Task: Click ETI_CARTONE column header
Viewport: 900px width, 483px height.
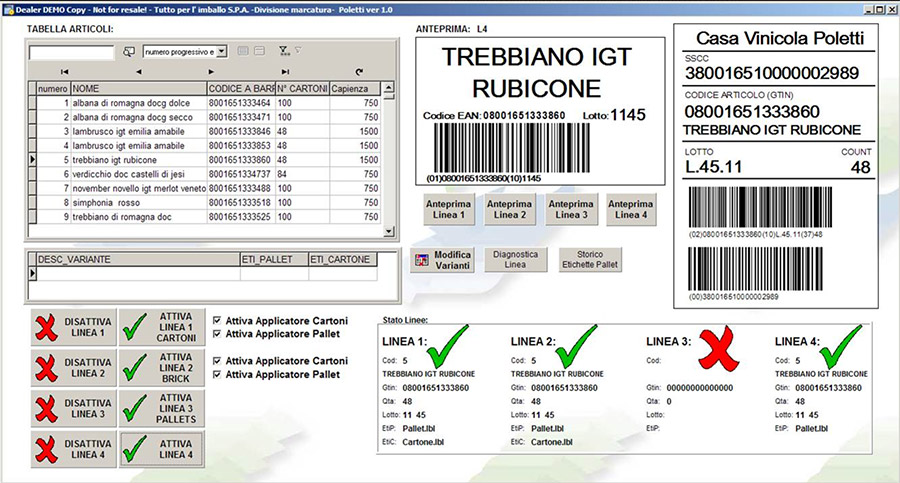Action: (x=343, y=260)
